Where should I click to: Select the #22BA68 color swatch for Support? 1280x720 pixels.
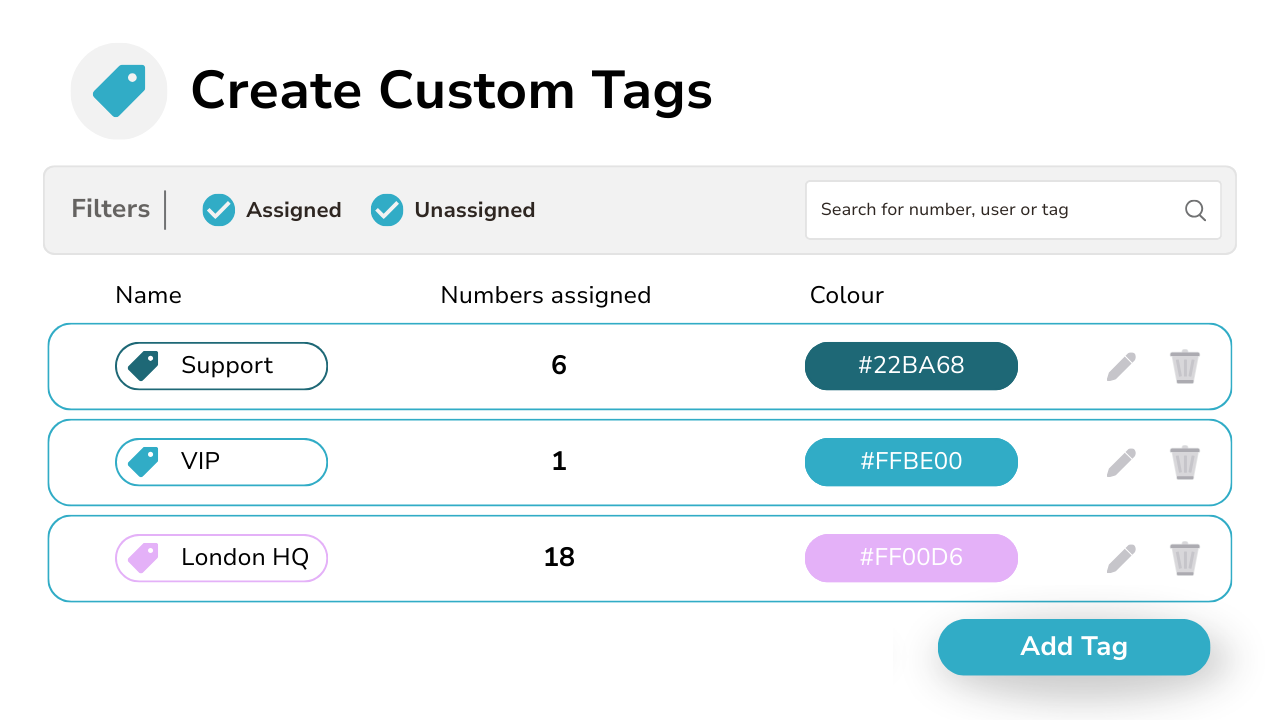tap(911, 366)
